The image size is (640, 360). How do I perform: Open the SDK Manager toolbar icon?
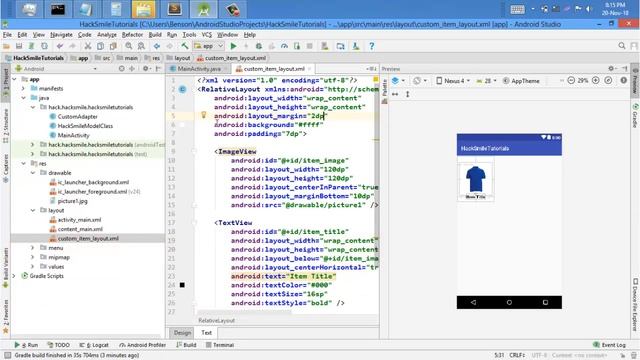pos(356,46)
